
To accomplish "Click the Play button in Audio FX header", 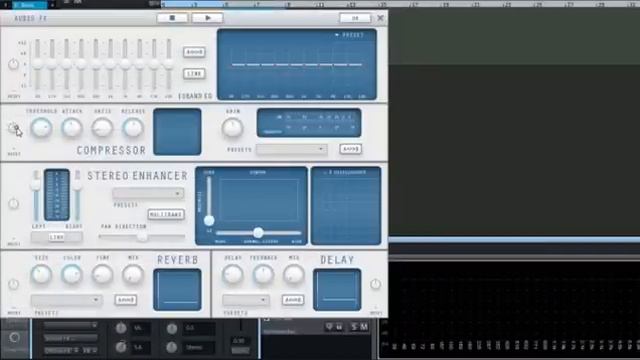I will pos(207,18).
